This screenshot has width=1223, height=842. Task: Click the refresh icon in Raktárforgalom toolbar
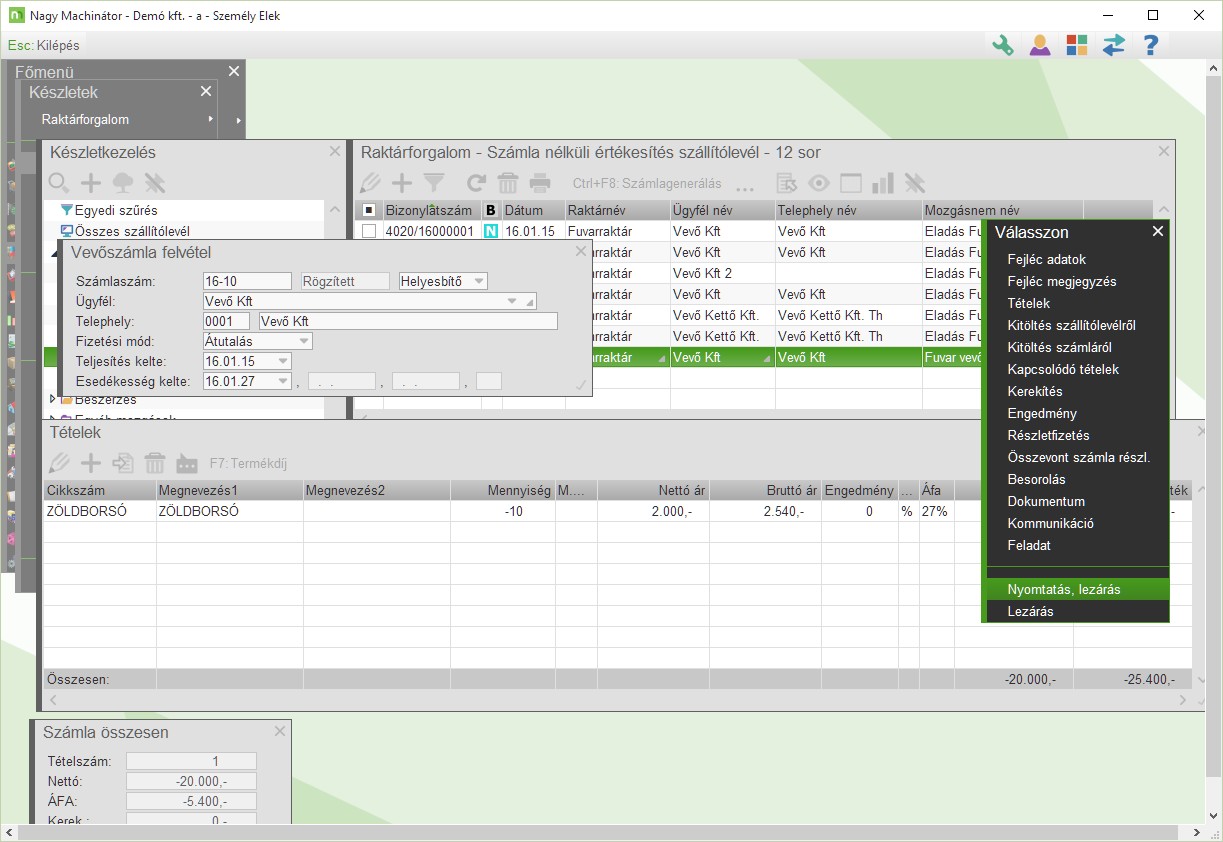[x=476, y=183]
